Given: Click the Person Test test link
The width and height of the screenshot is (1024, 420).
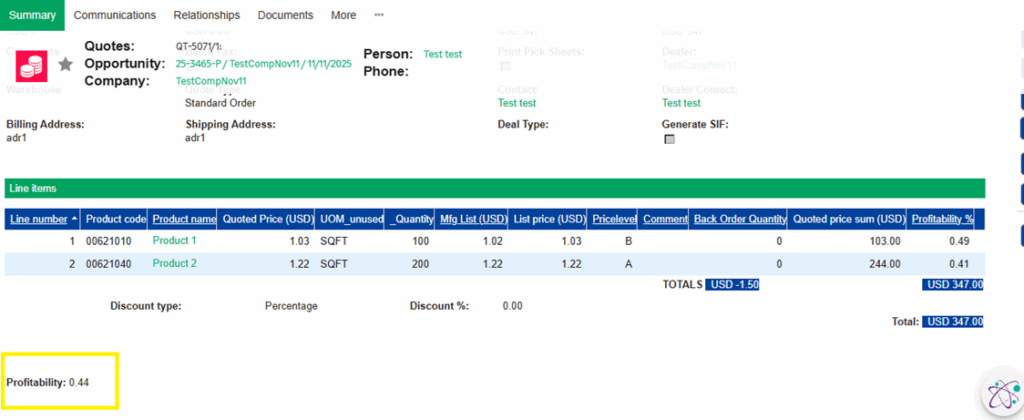Looking at the screenshot, I should click(442, 54).
